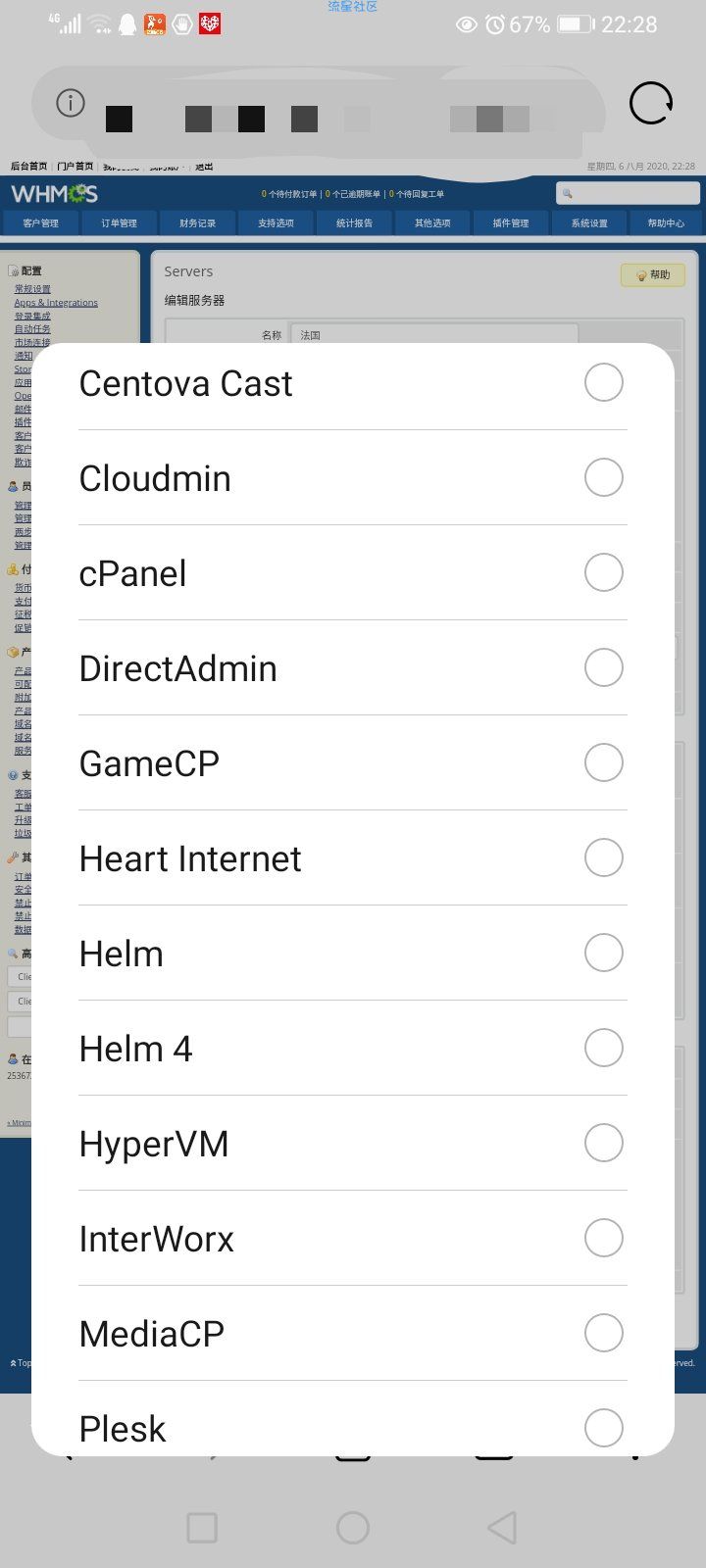The image size is (706, 1568).
Task: Click the search magnifier in WHMCS header
Action: (567, 193)
